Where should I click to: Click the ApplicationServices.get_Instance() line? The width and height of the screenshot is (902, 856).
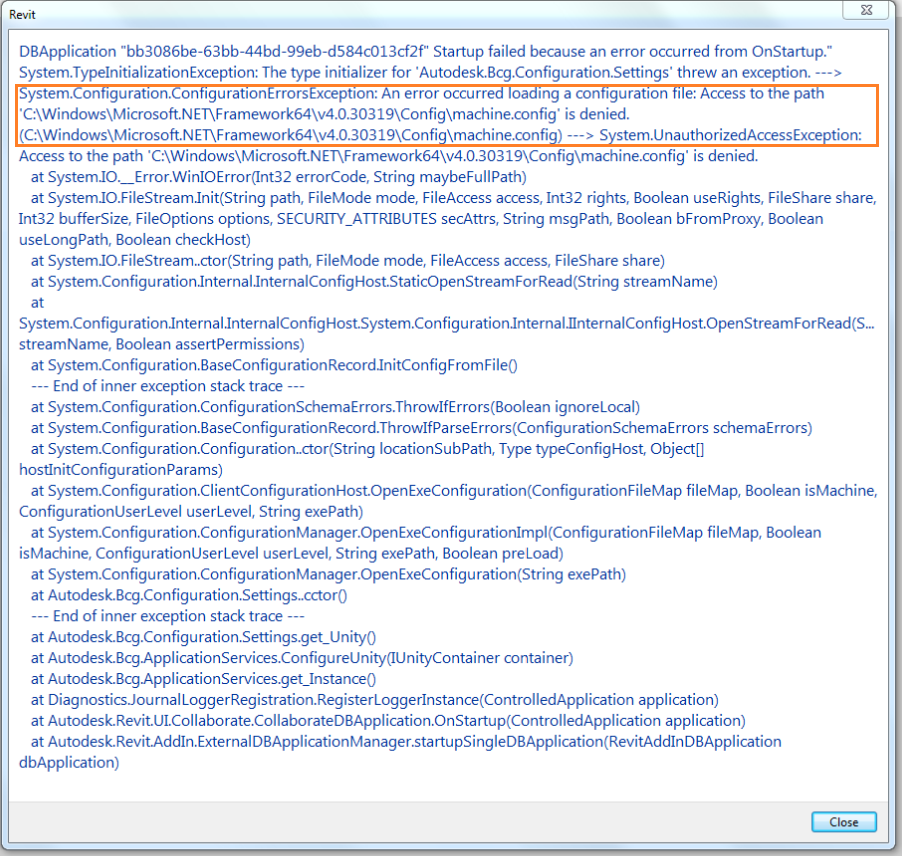[x=203, y=679]
